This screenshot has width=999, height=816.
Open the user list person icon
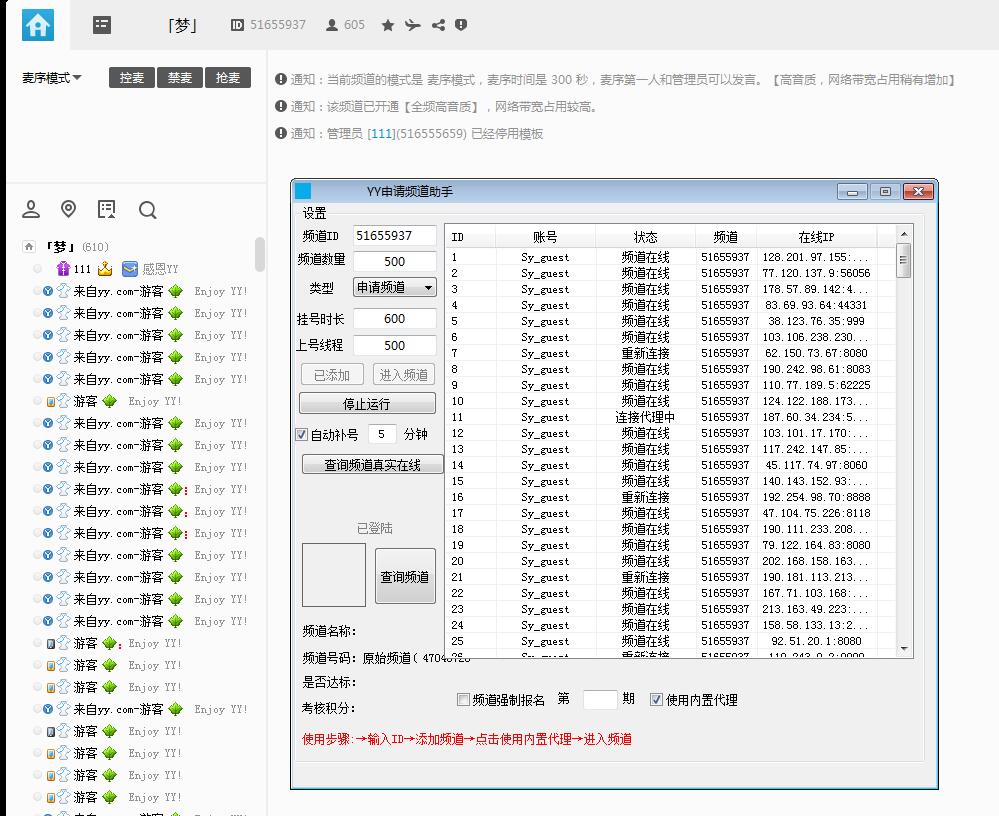31,209
